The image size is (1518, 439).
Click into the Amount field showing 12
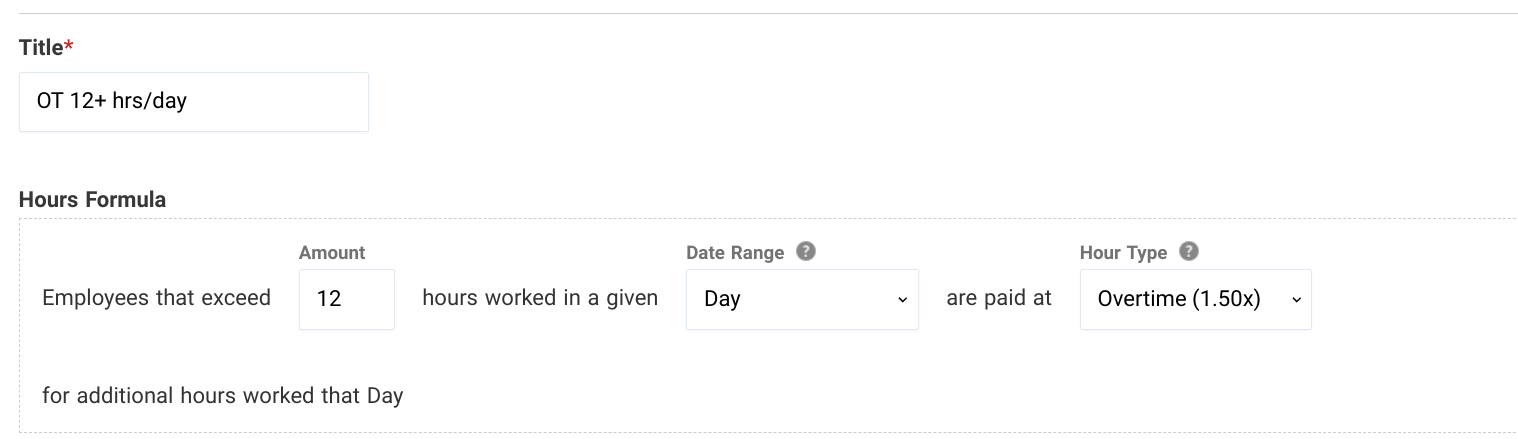coord(346,299)
